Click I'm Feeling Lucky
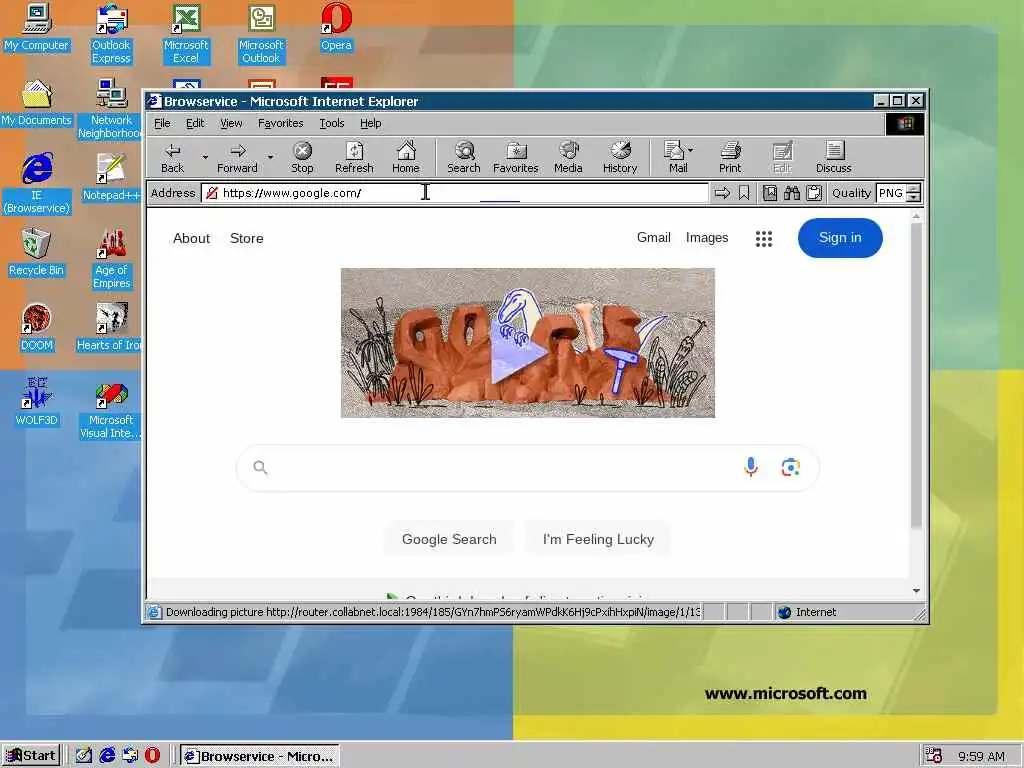This screenshot has height=768, width=1024. tap(598, 539)
